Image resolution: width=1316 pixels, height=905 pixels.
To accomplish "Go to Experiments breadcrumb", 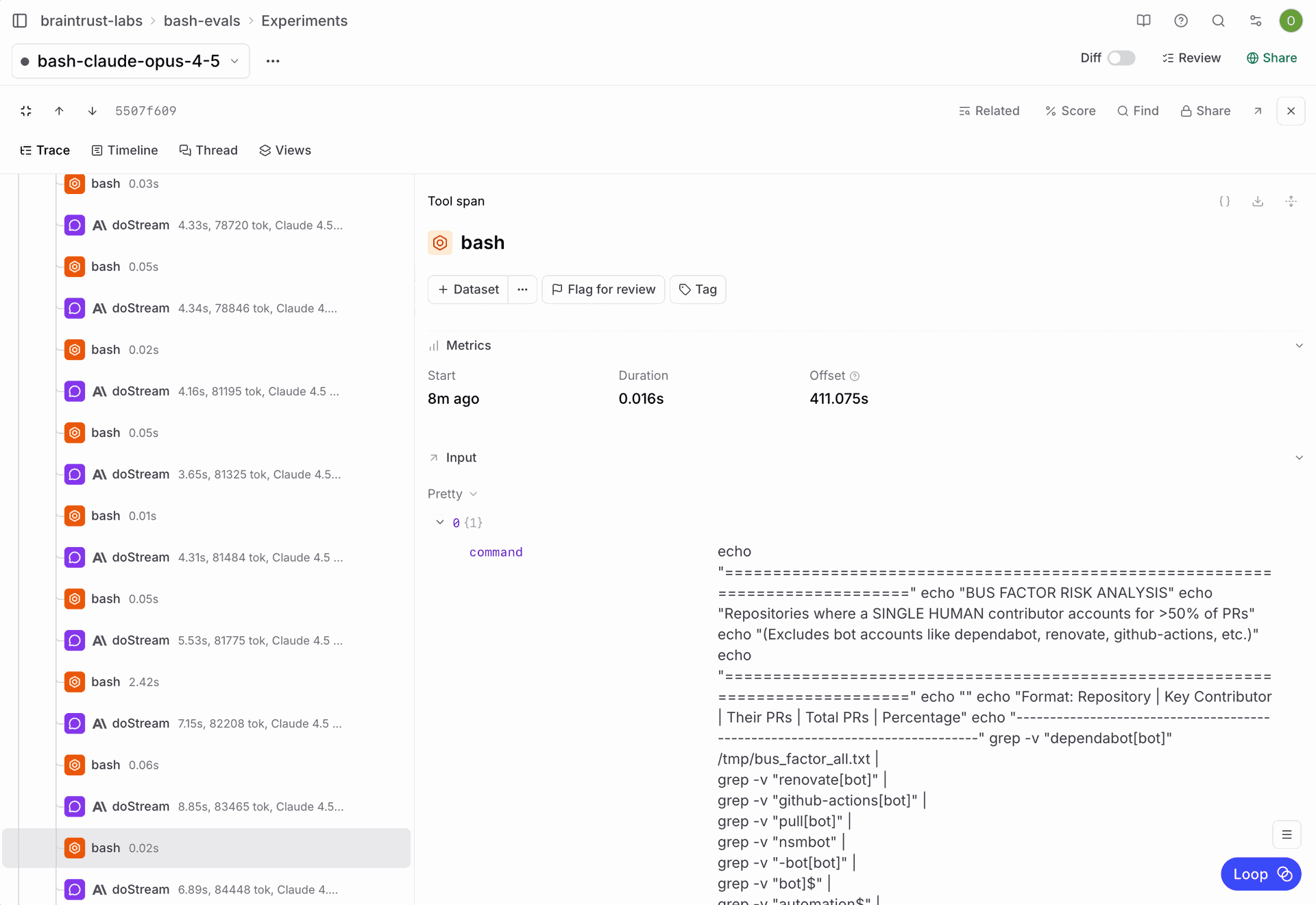I will (304, 21).
